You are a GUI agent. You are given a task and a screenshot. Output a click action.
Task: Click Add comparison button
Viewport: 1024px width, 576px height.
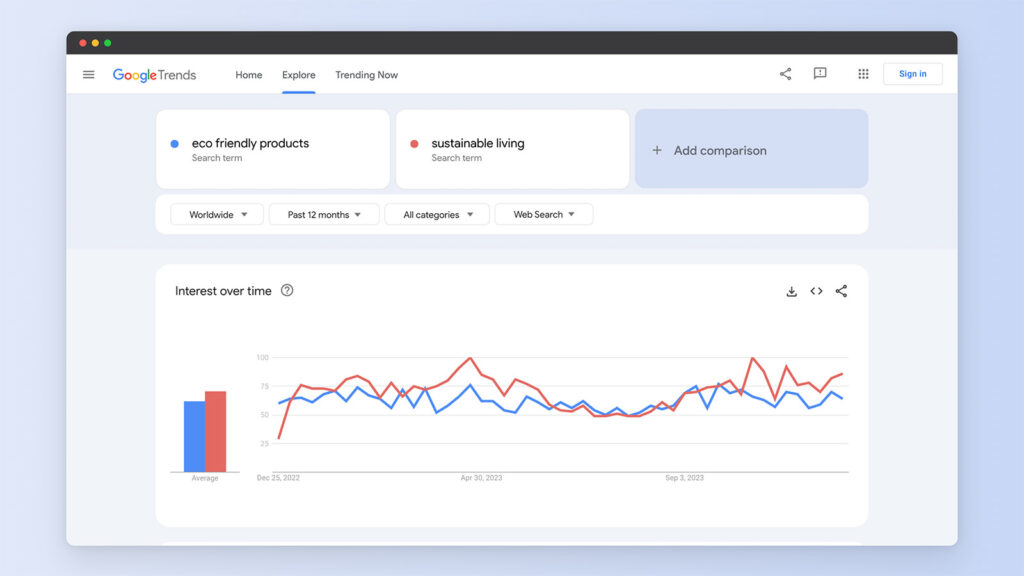[751, 150]
